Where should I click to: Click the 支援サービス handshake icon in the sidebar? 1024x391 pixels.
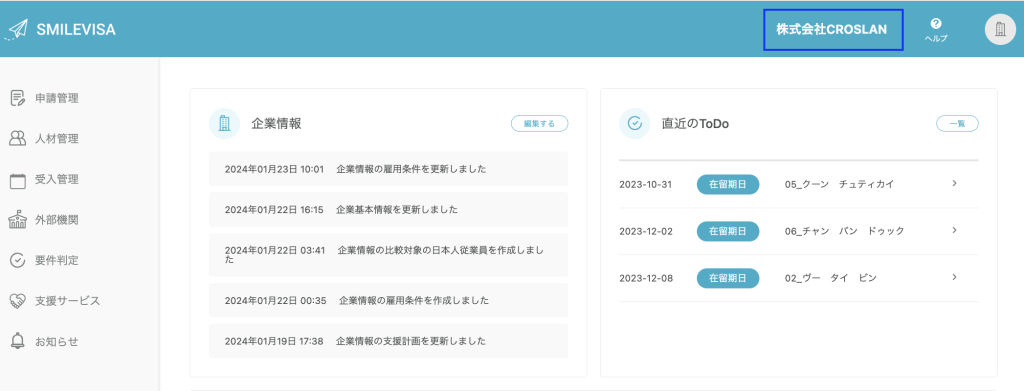point(18,301)
